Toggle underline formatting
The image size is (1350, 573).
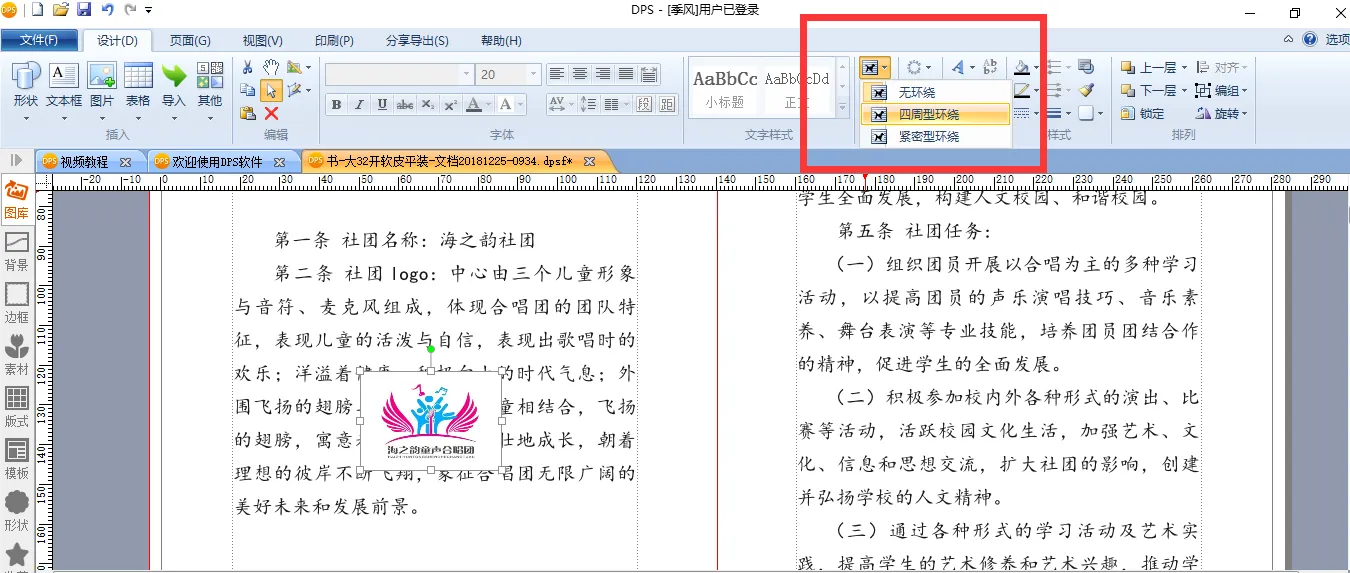point(382,105)
